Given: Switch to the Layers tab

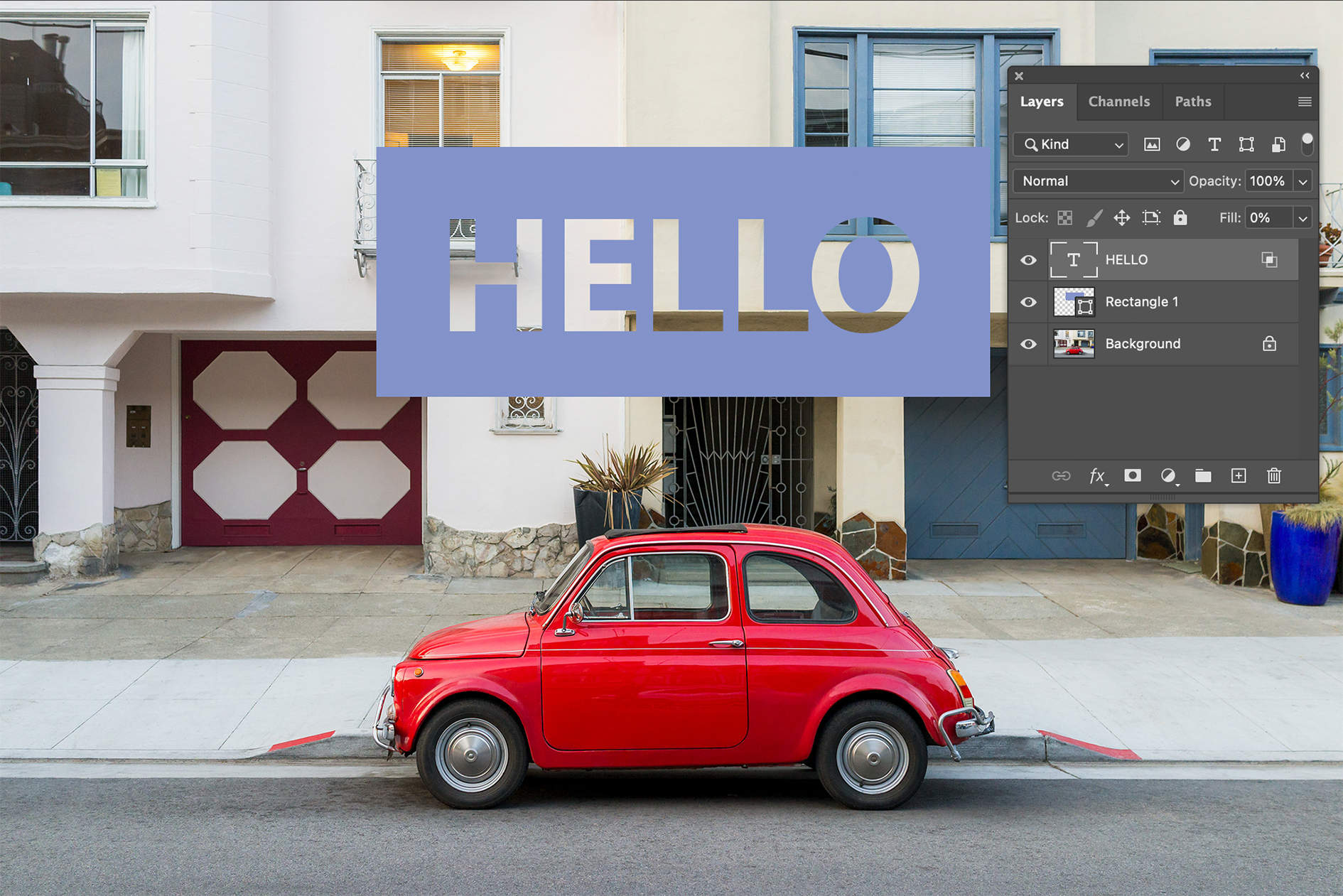Looking at the screenshot, I should [1042, 102].
